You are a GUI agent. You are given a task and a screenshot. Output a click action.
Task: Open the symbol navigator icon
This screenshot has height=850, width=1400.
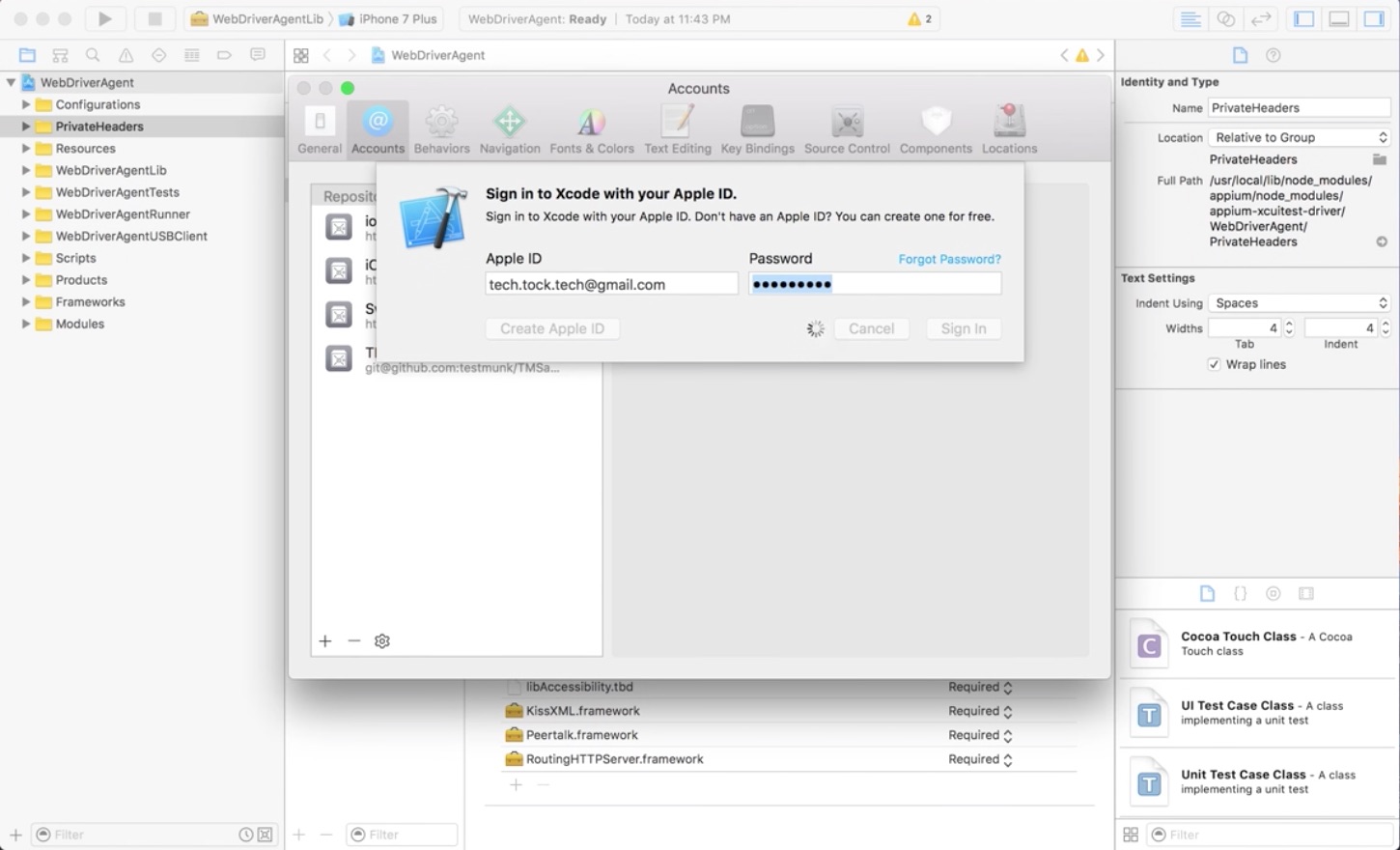tap(60, 55)
